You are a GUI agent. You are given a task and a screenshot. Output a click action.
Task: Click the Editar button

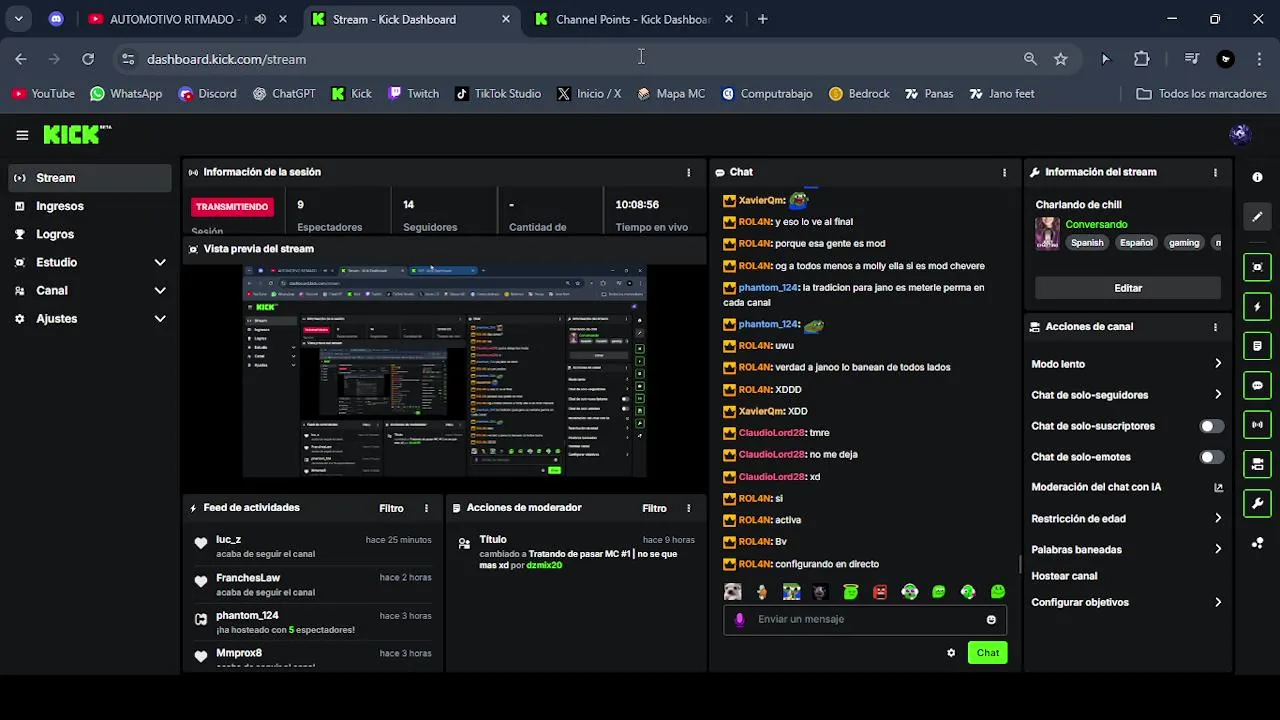1128,288
